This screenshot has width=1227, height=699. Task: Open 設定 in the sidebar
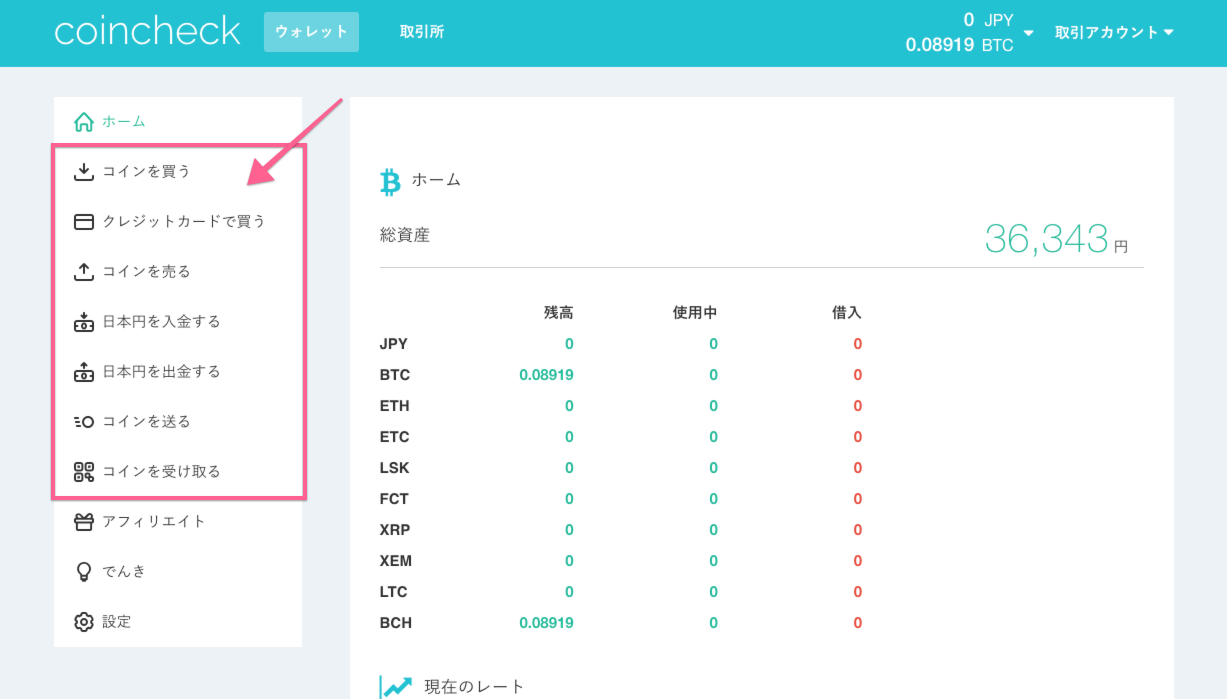[x=178, y=622]
